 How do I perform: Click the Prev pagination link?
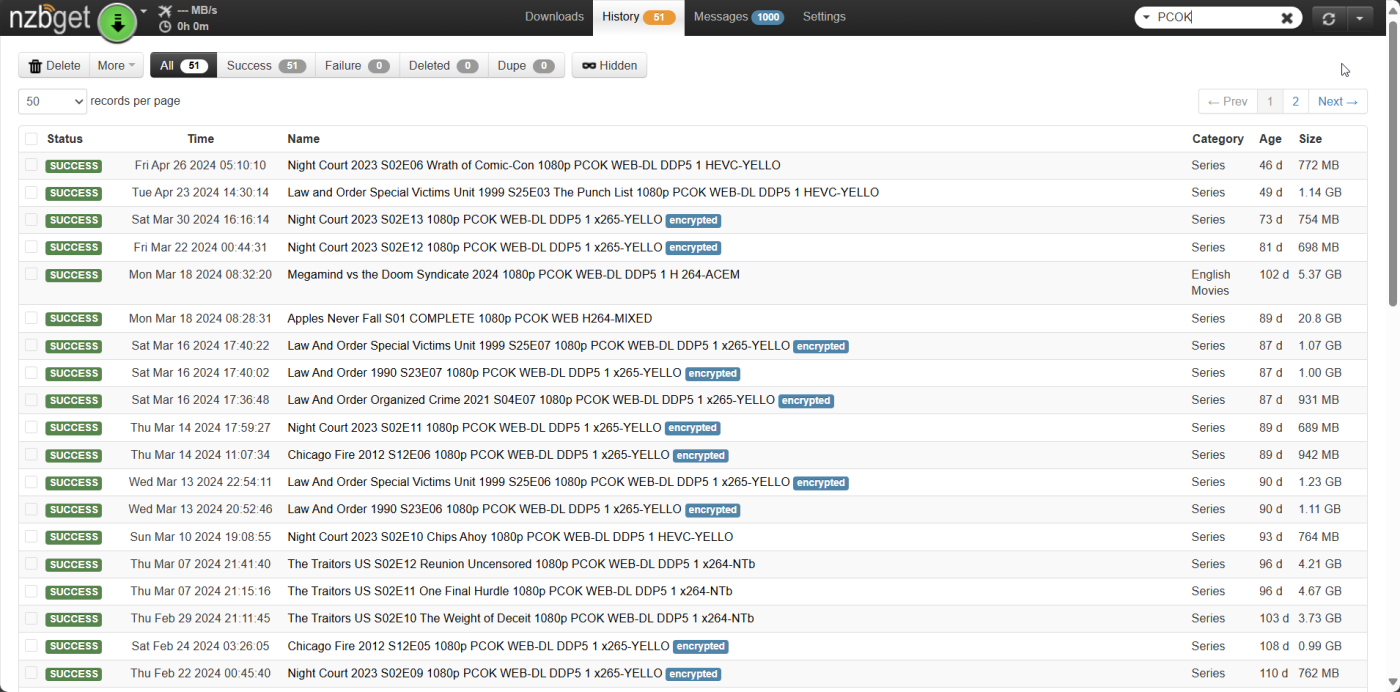pyautogui.click(x=1227, y=102)
